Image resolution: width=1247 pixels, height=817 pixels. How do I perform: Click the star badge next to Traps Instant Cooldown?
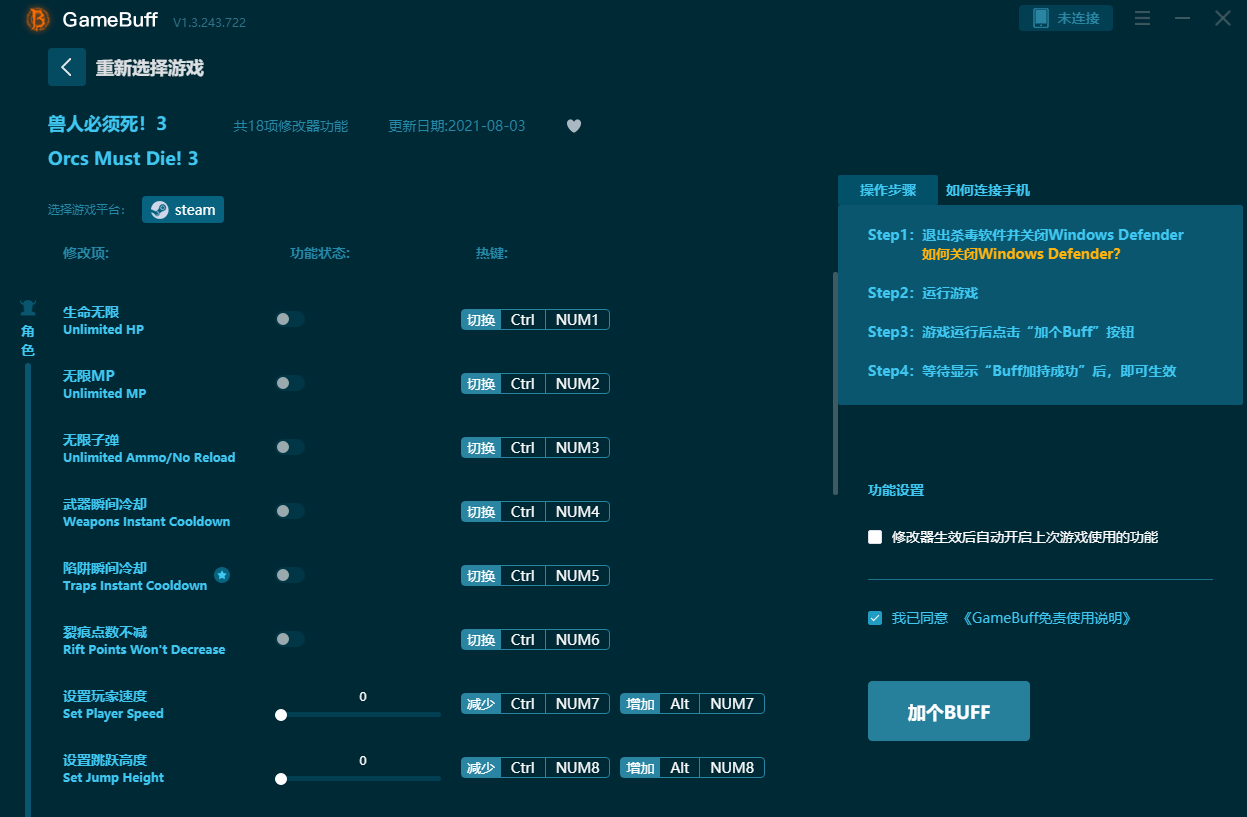[x=222, y=575]
